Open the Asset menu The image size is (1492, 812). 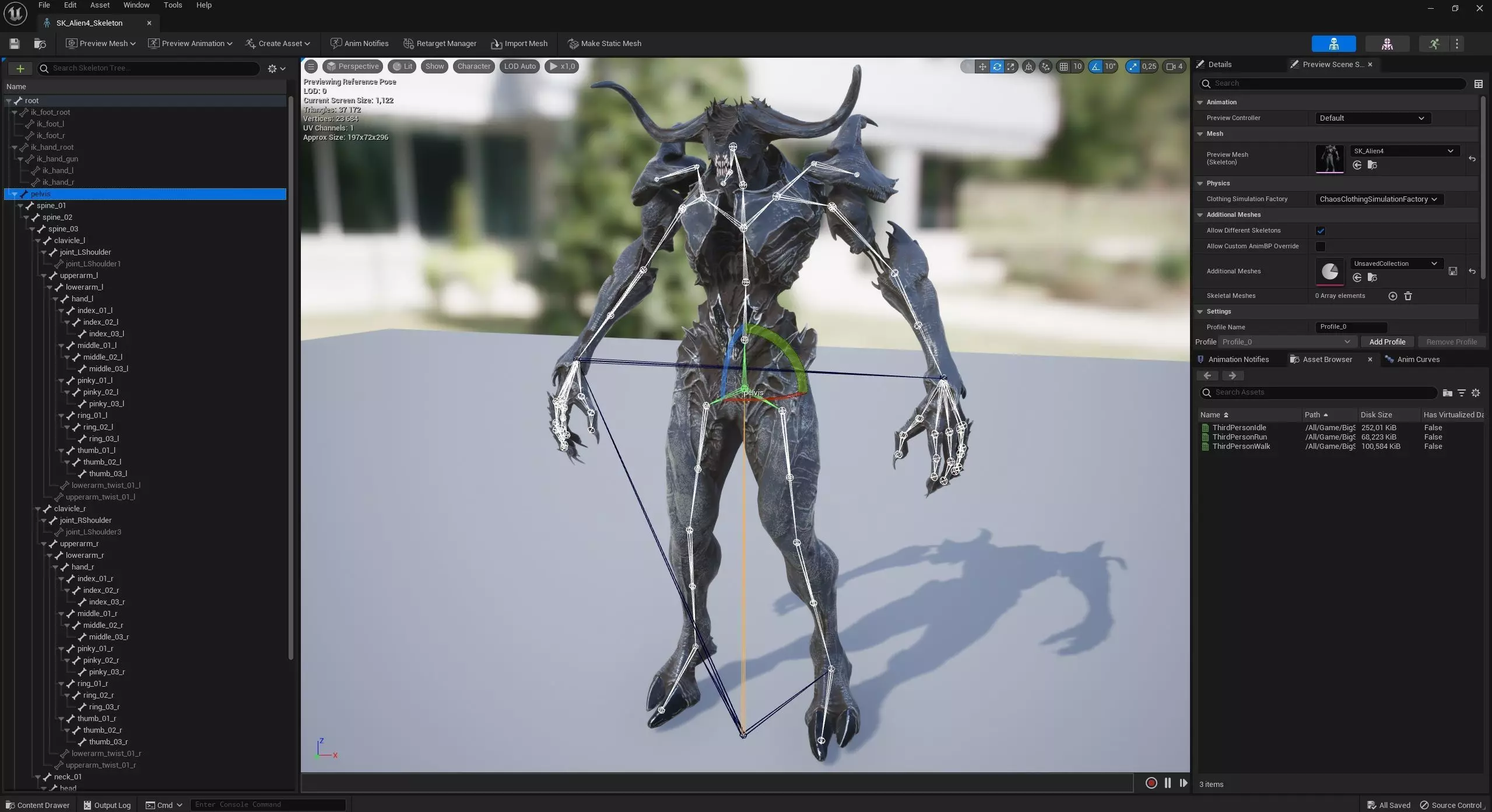pos(100,5)
